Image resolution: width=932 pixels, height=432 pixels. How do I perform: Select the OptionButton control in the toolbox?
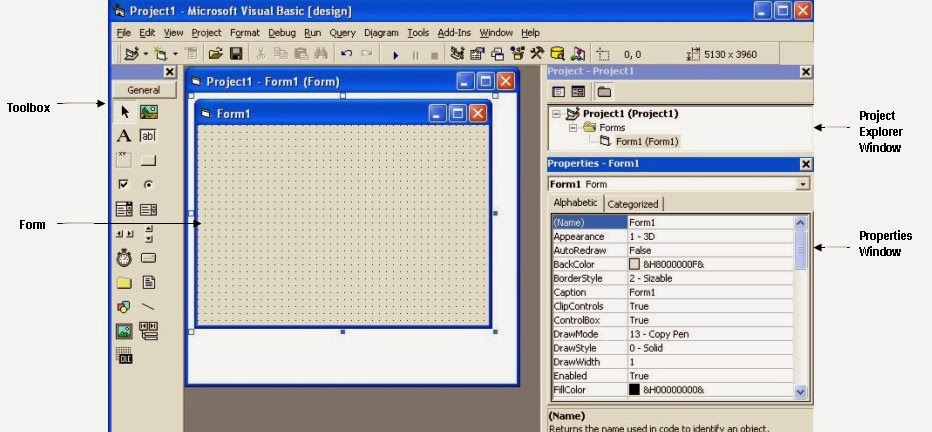point(149,185)
